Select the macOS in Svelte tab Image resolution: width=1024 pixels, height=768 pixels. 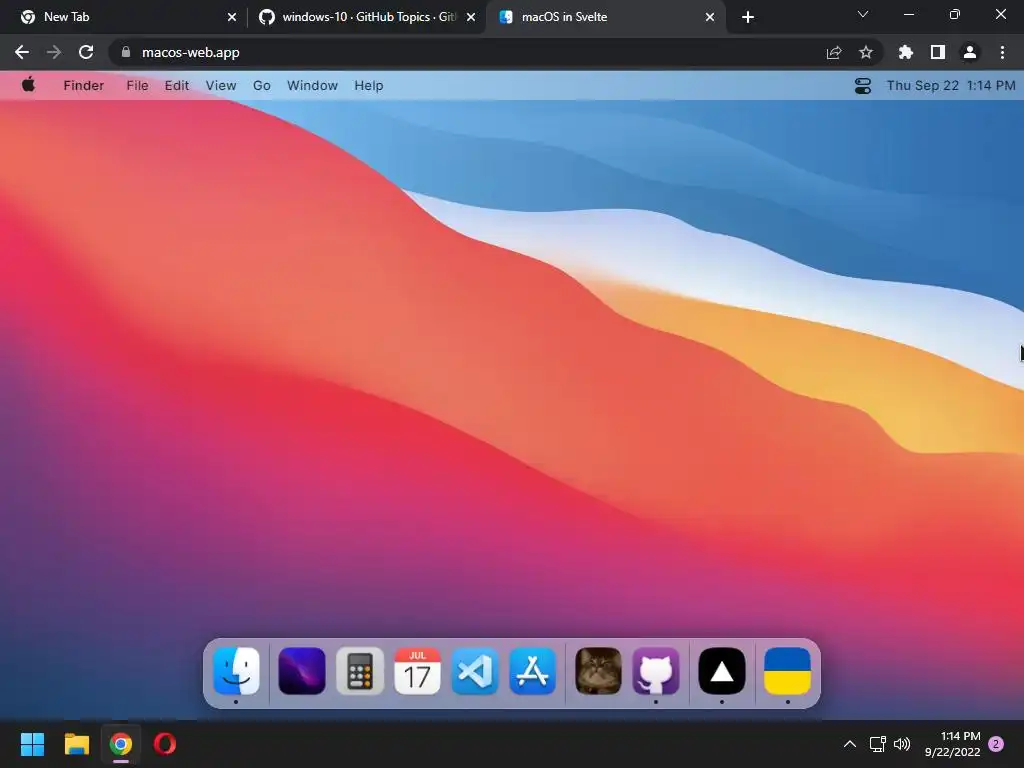click(x=605, y=17)
